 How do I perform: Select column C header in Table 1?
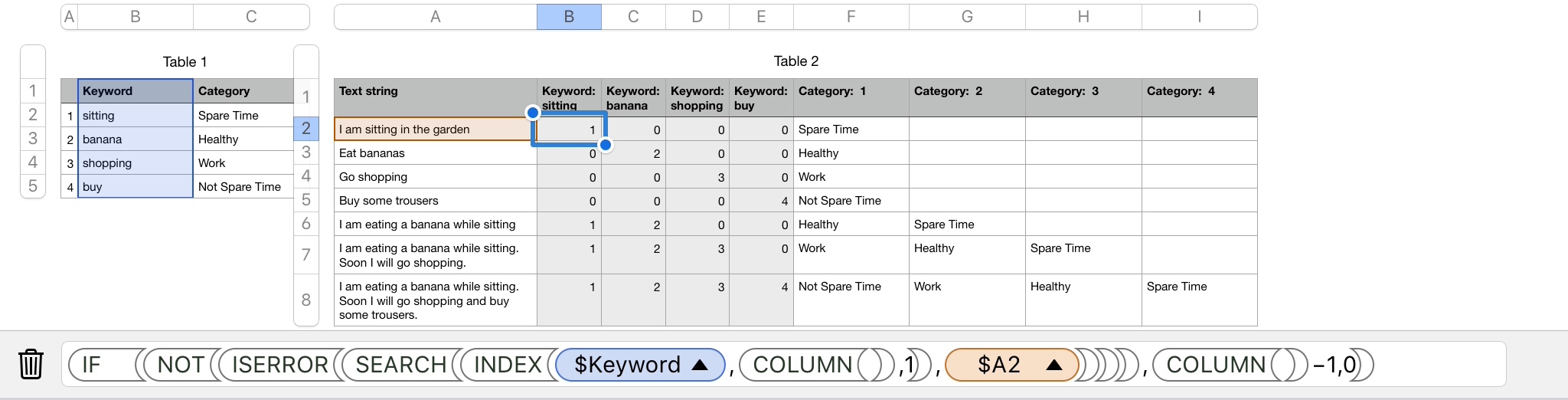251,17
